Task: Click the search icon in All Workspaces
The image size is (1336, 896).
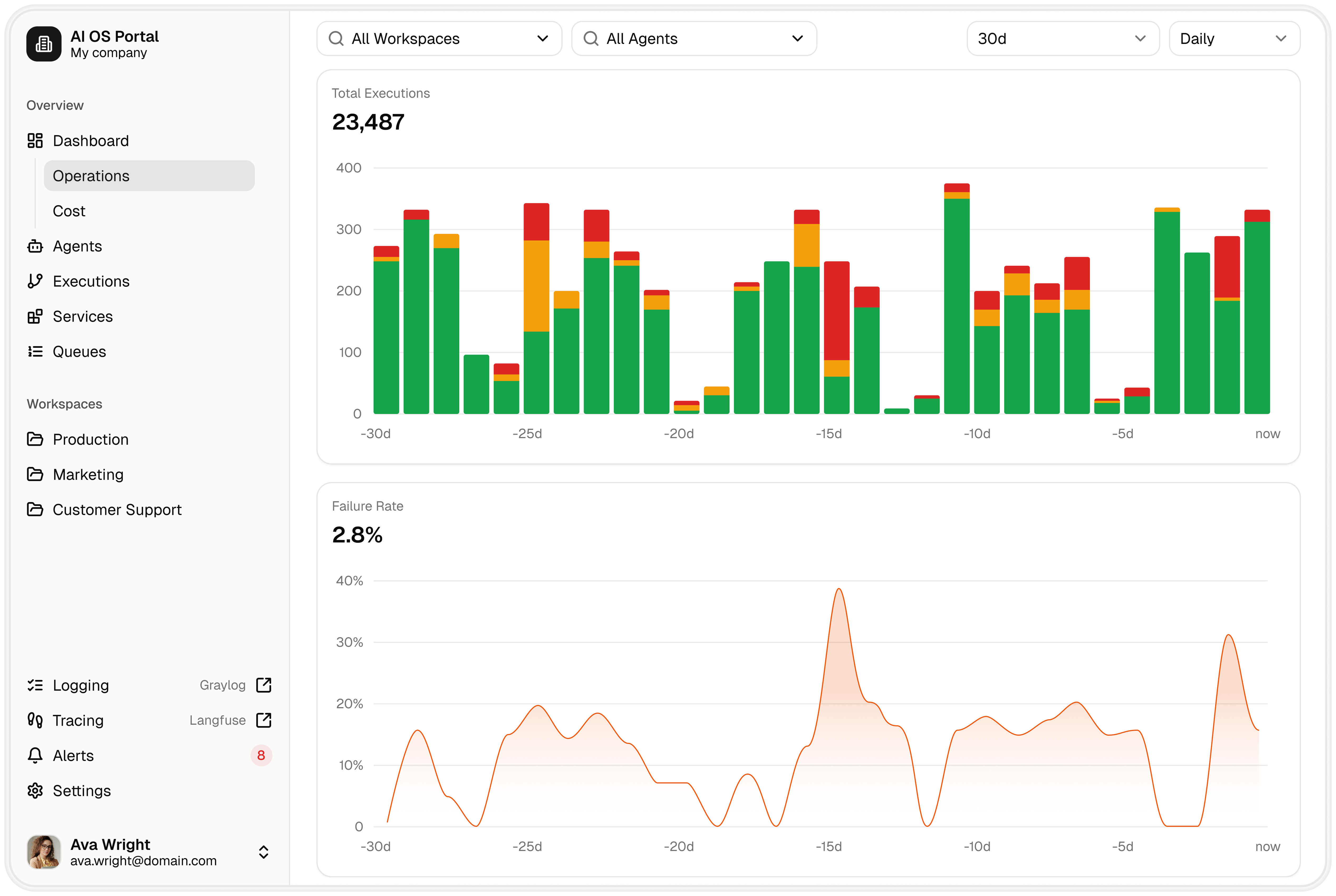Action: click(x=336, y=38)
